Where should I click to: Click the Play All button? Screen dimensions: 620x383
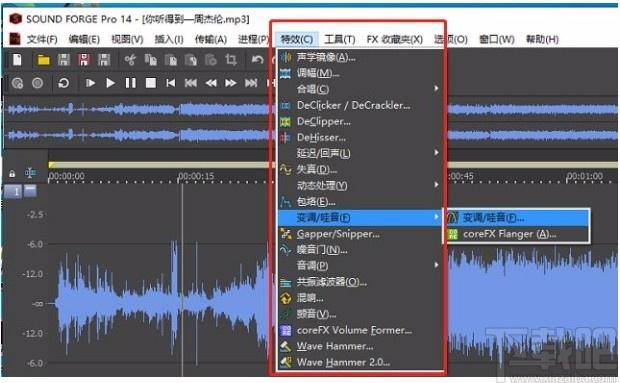click(91, 83)
